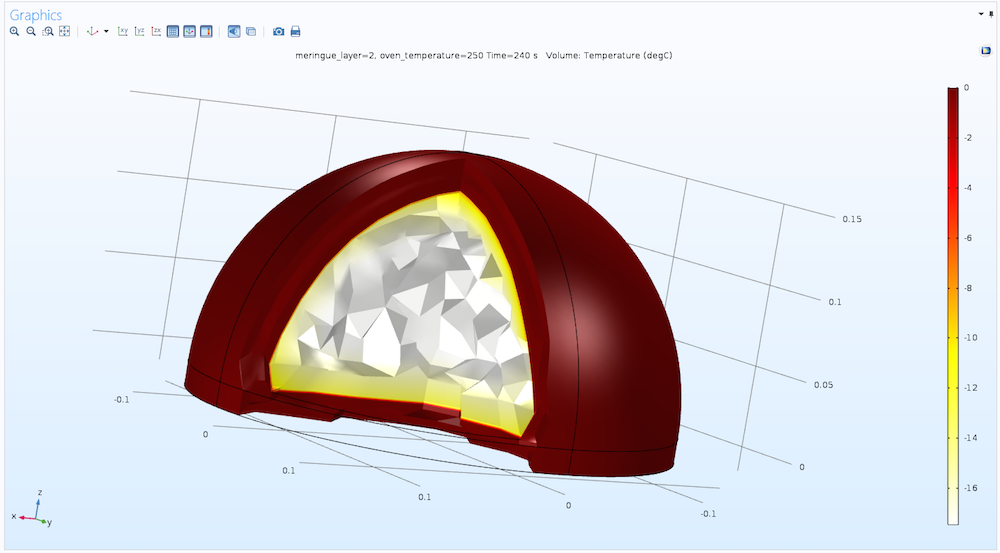Click the -16 legend tick label

969,488
